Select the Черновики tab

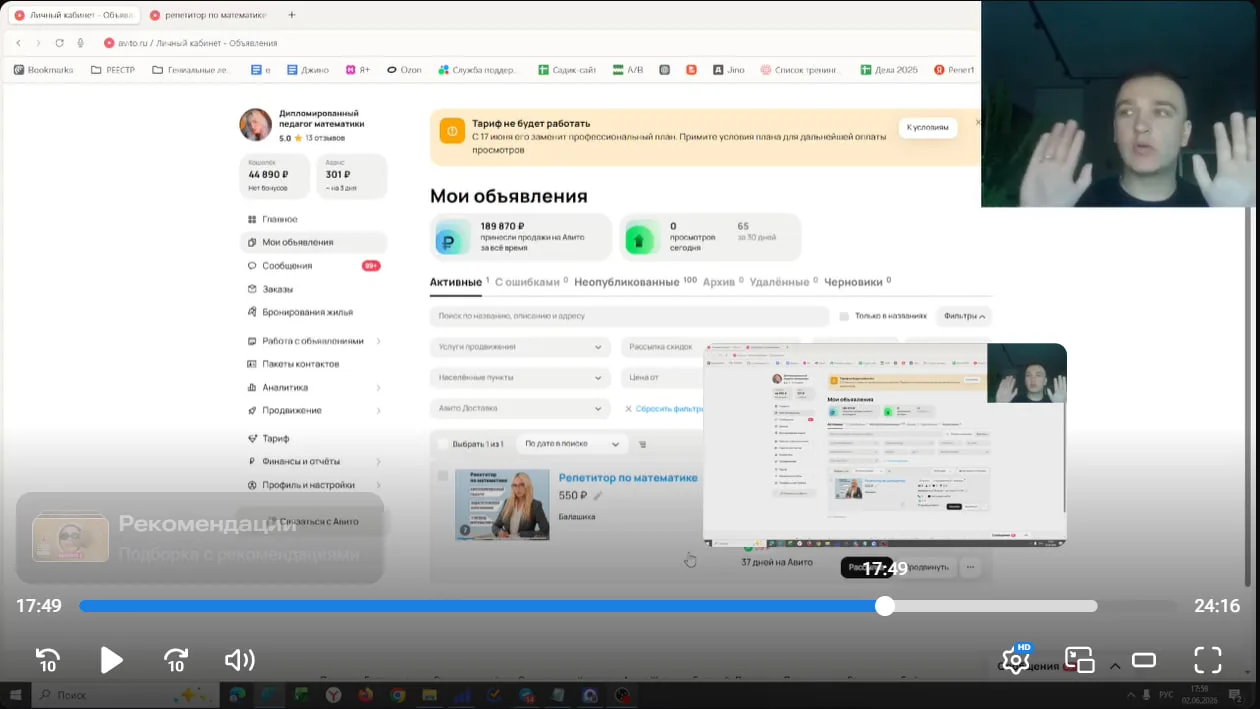[x=853, y=282]
